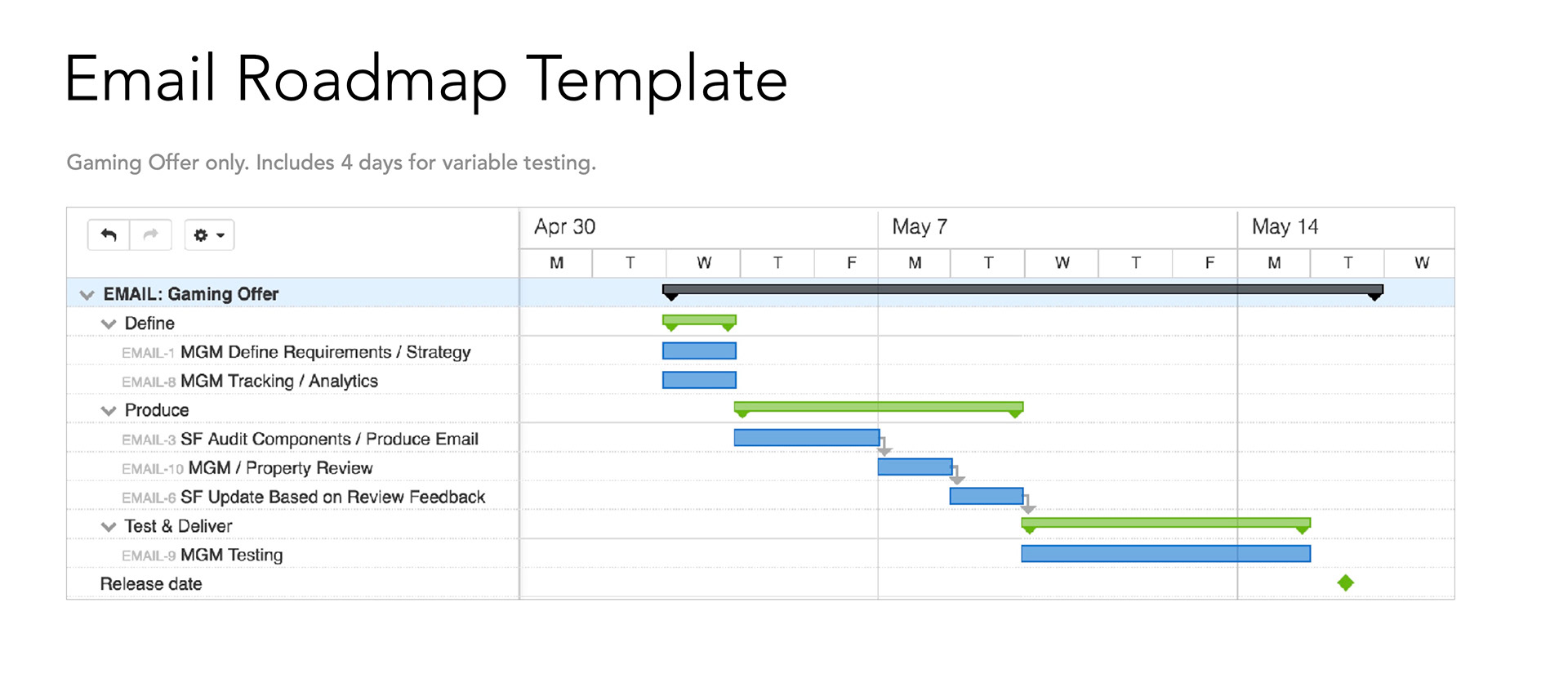The image size is (1568, 674).
Task: Collapse the Test & Deliver section
Action: (x=108, y=527)
